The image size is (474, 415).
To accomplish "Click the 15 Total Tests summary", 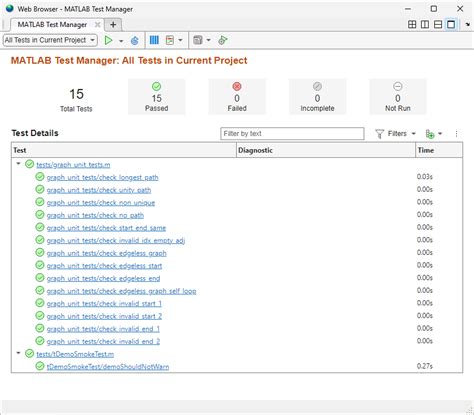I will click(x=76, y=99).
